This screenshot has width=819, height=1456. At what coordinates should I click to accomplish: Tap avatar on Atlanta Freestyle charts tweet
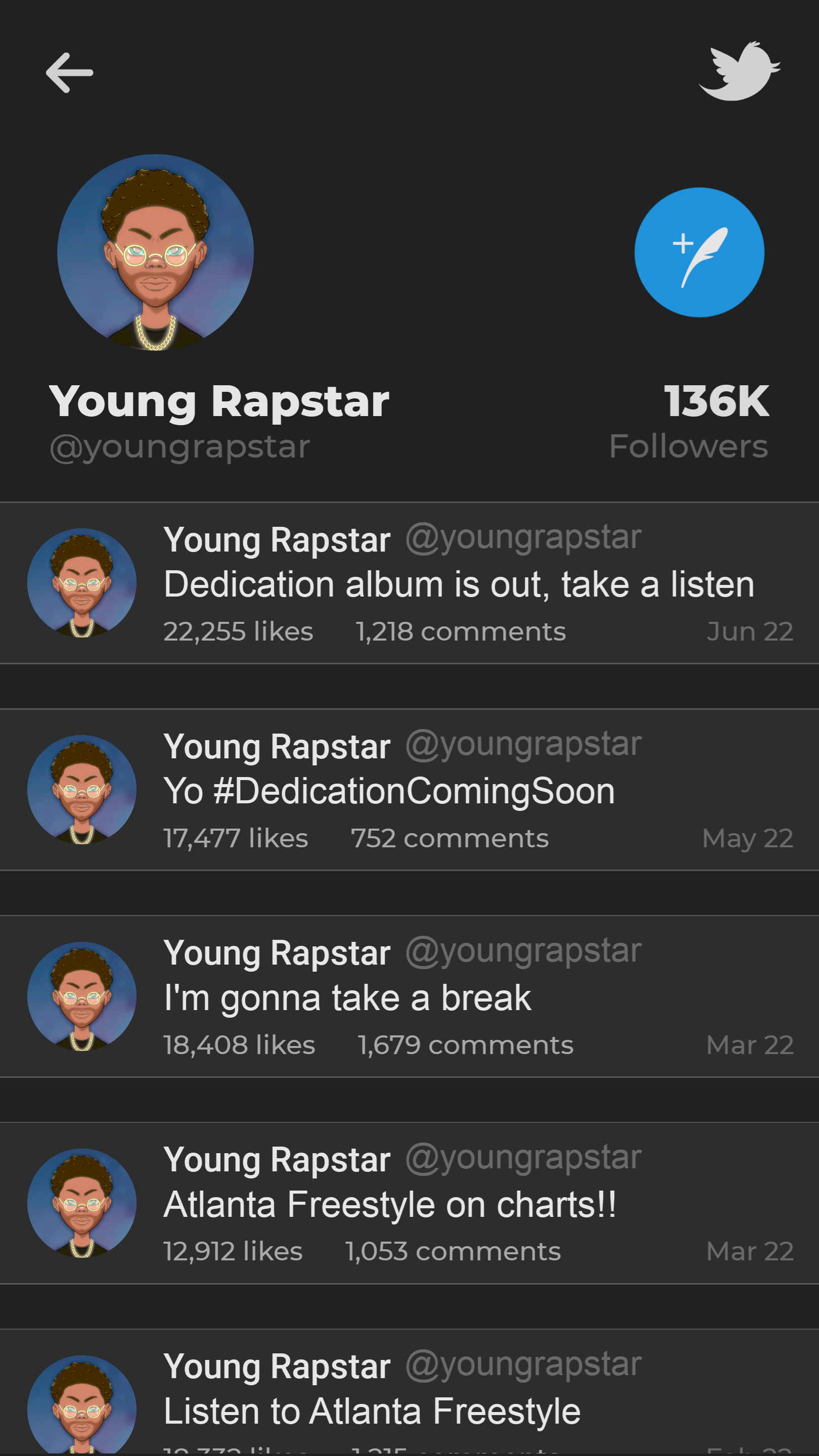pyautogui.click(x=82, y=1203)
